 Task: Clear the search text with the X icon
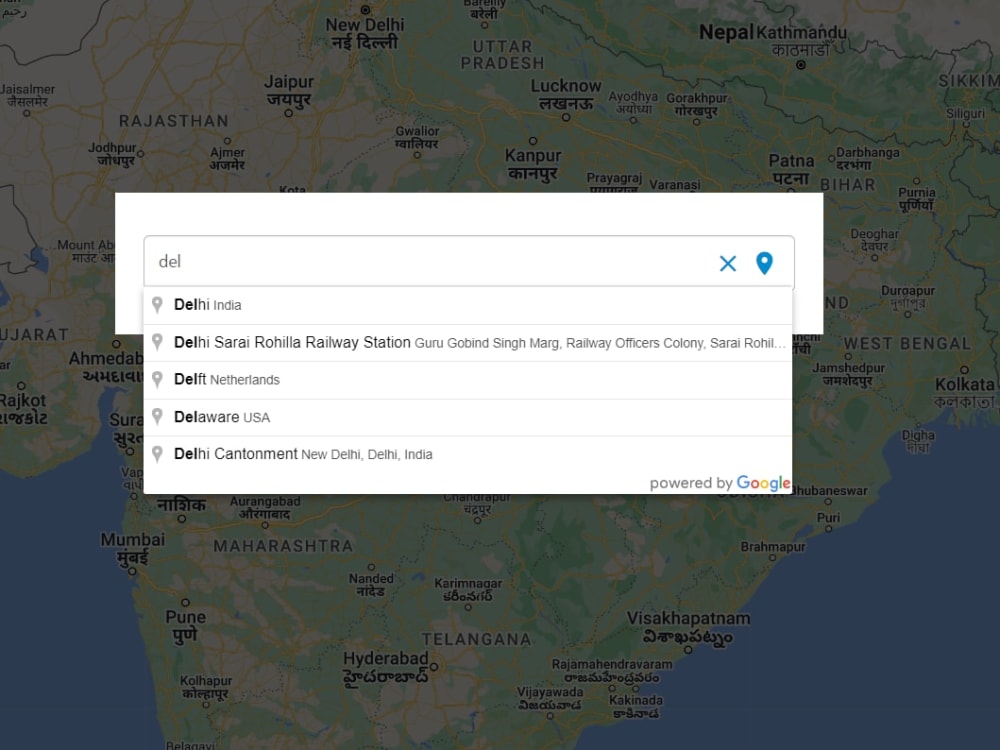coord(728,263)
